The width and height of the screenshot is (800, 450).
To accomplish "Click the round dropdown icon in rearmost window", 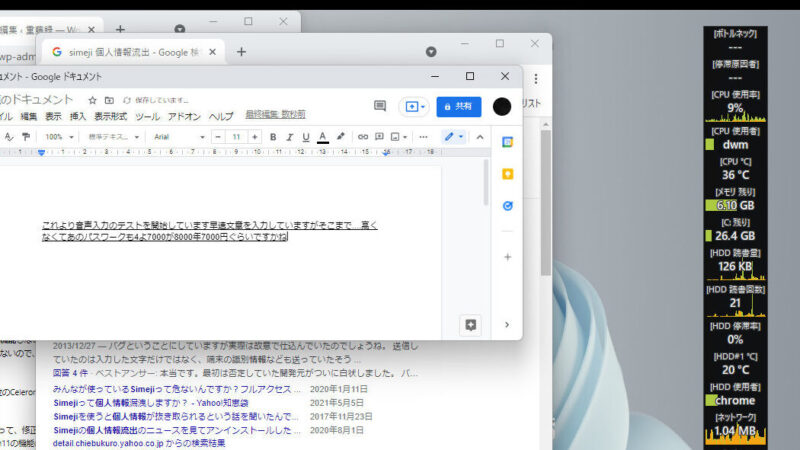I will pyautogui.click(x=180, y=29).
